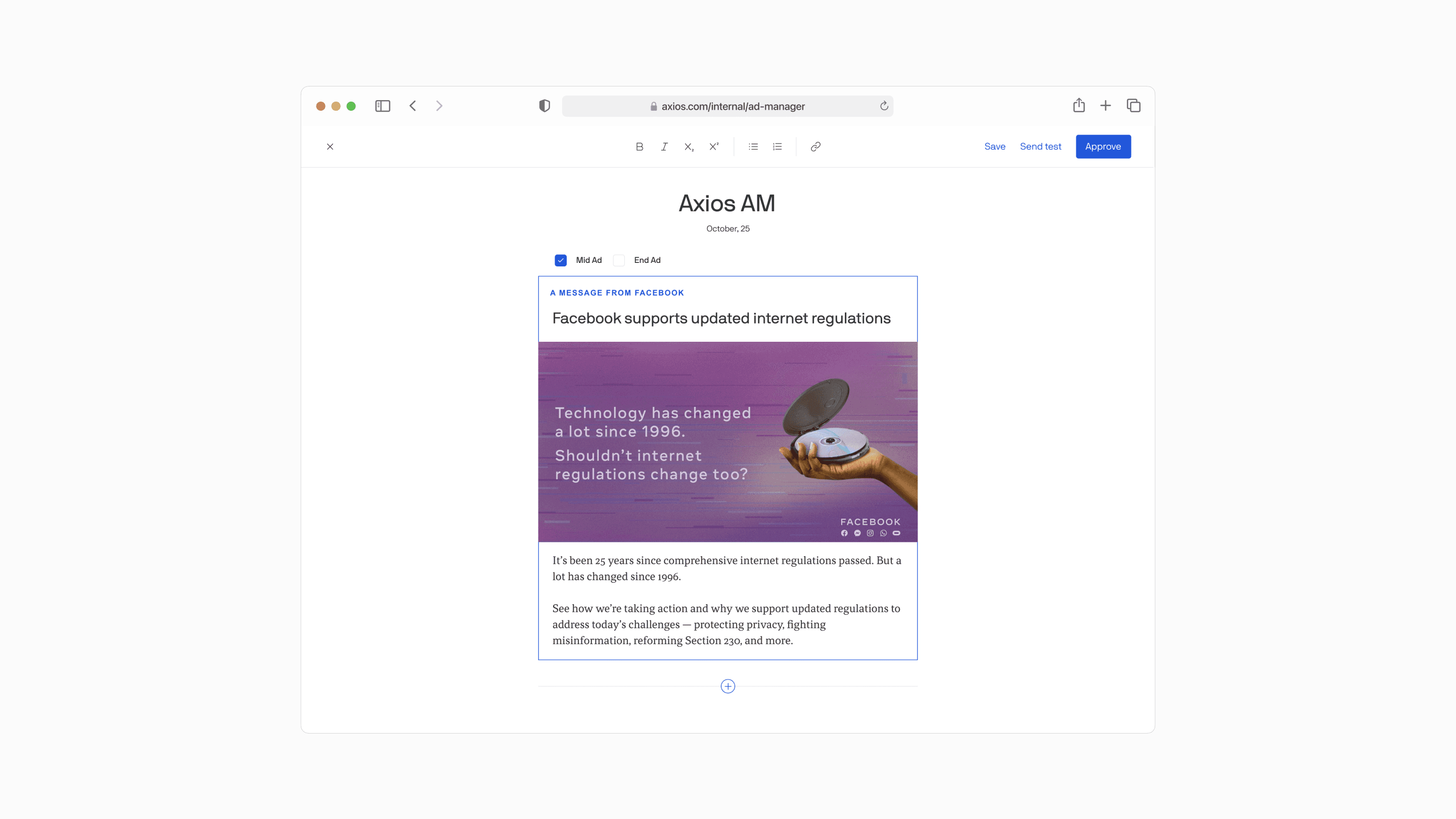Insert a hyperlink

pos(815,147)
